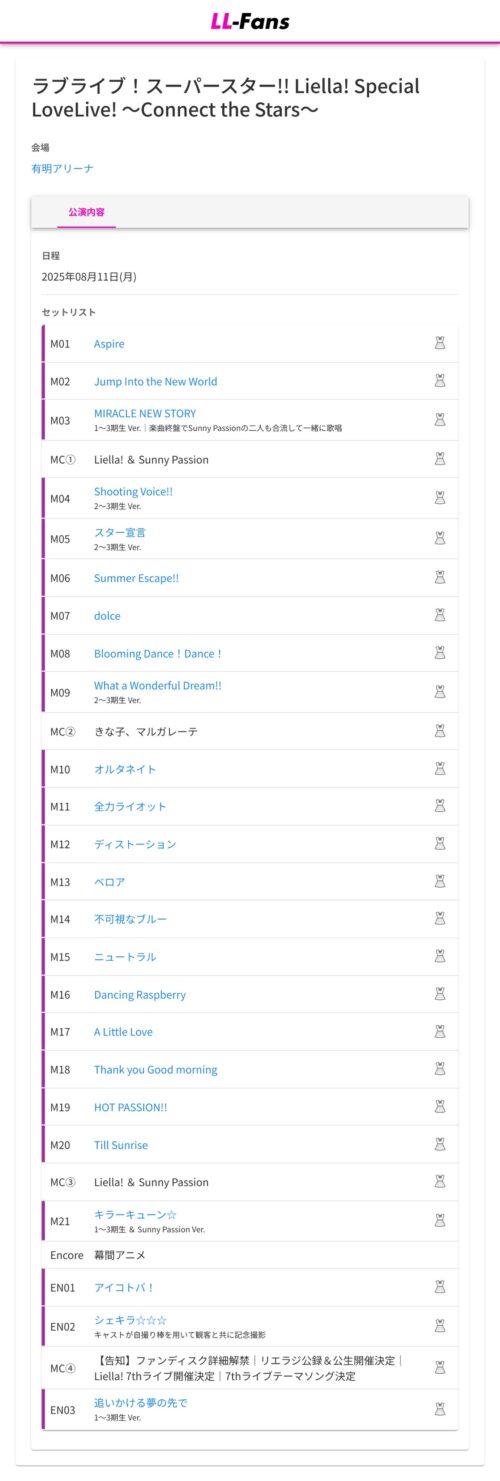Open the 全力ライオット song link
The width and height of the screenshot is (500, 1481).
pyautogui.click(x=130, y=806)
